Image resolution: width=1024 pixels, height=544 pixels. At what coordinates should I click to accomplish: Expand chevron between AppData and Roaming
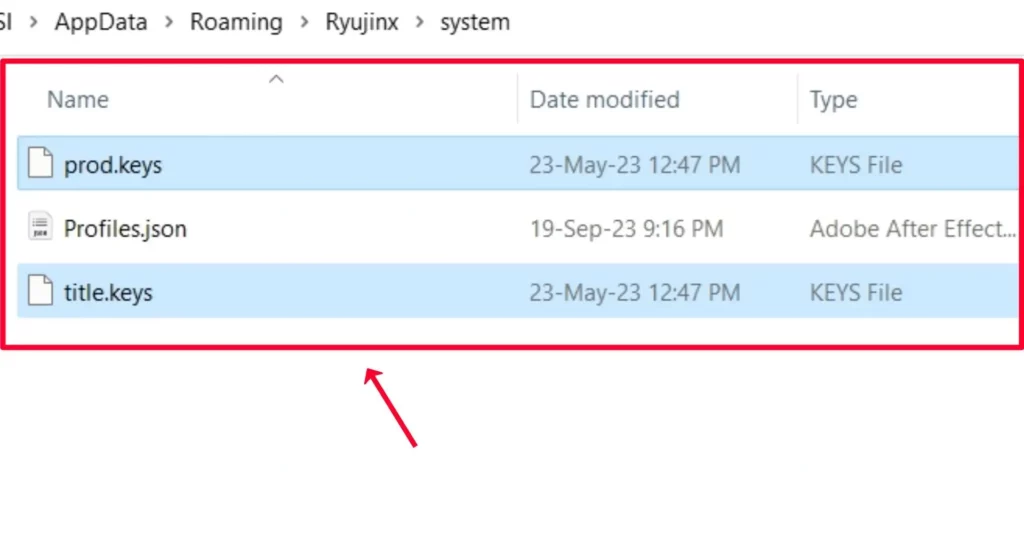point(169,23)
